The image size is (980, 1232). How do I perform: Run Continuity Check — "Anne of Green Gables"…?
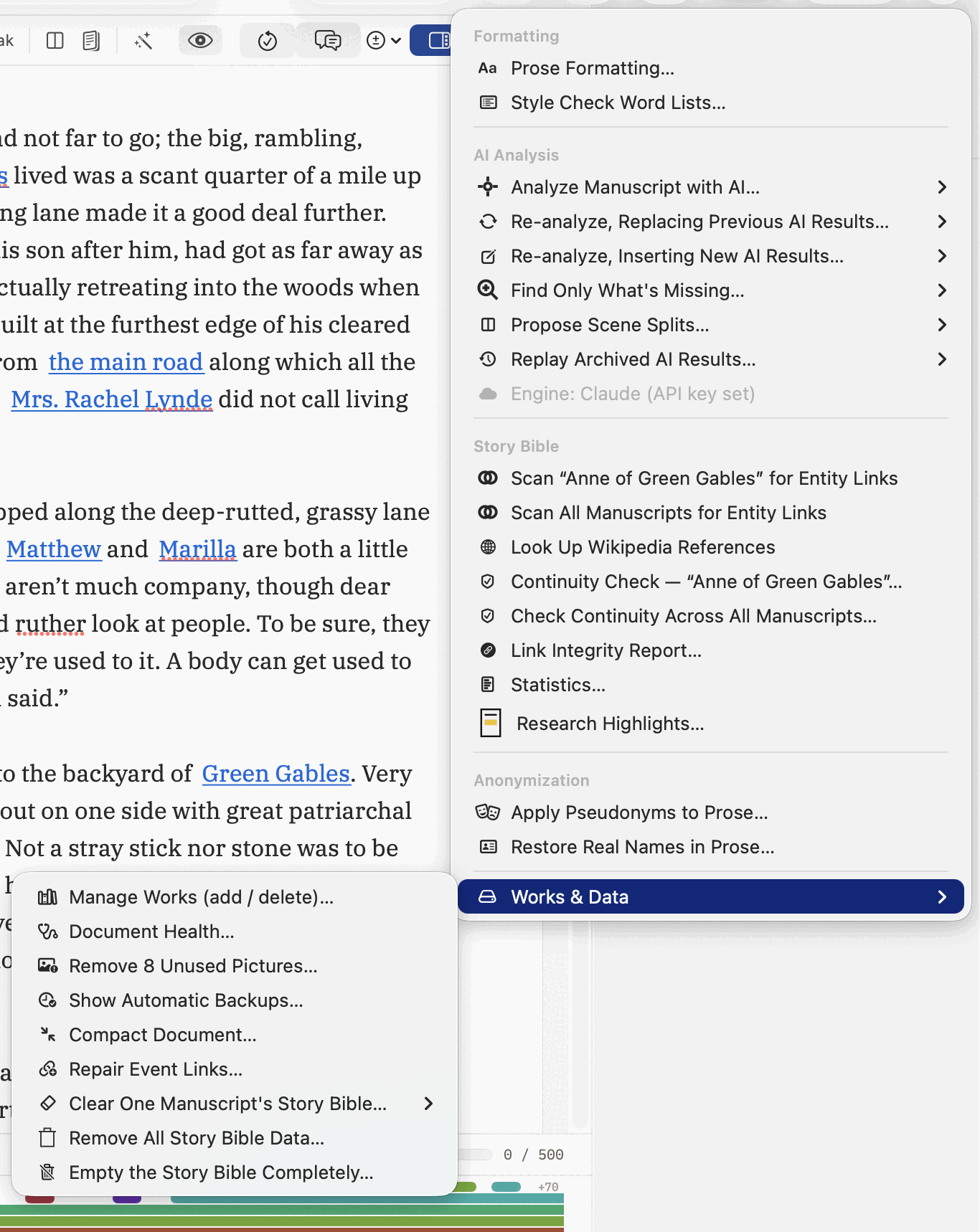click(710, 582)
